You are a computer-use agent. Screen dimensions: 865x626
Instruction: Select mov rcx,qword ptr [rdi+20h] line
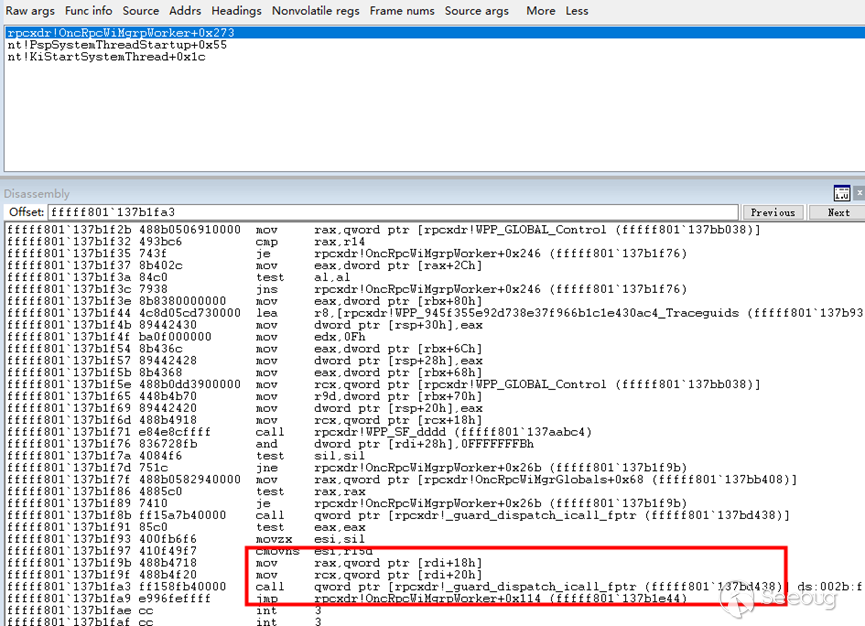[245, 575]
